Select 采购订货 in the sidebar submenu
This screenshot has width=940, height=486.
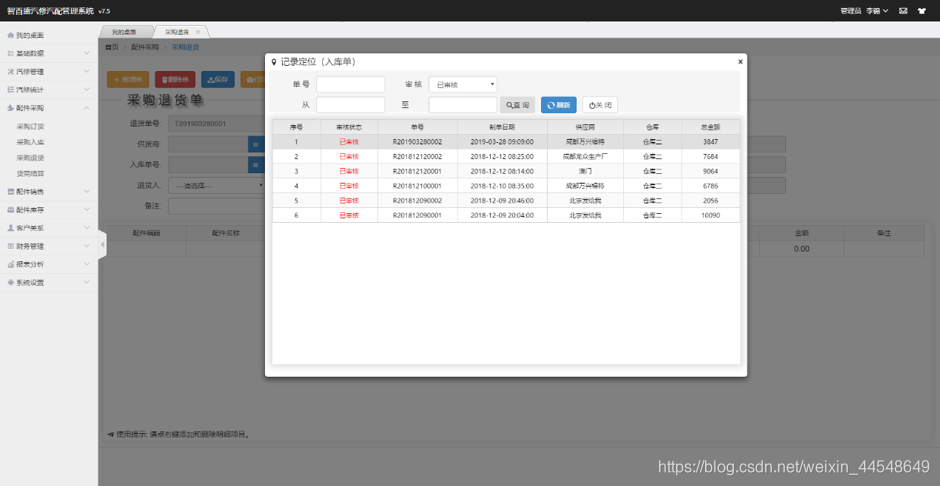coord(30,126)
